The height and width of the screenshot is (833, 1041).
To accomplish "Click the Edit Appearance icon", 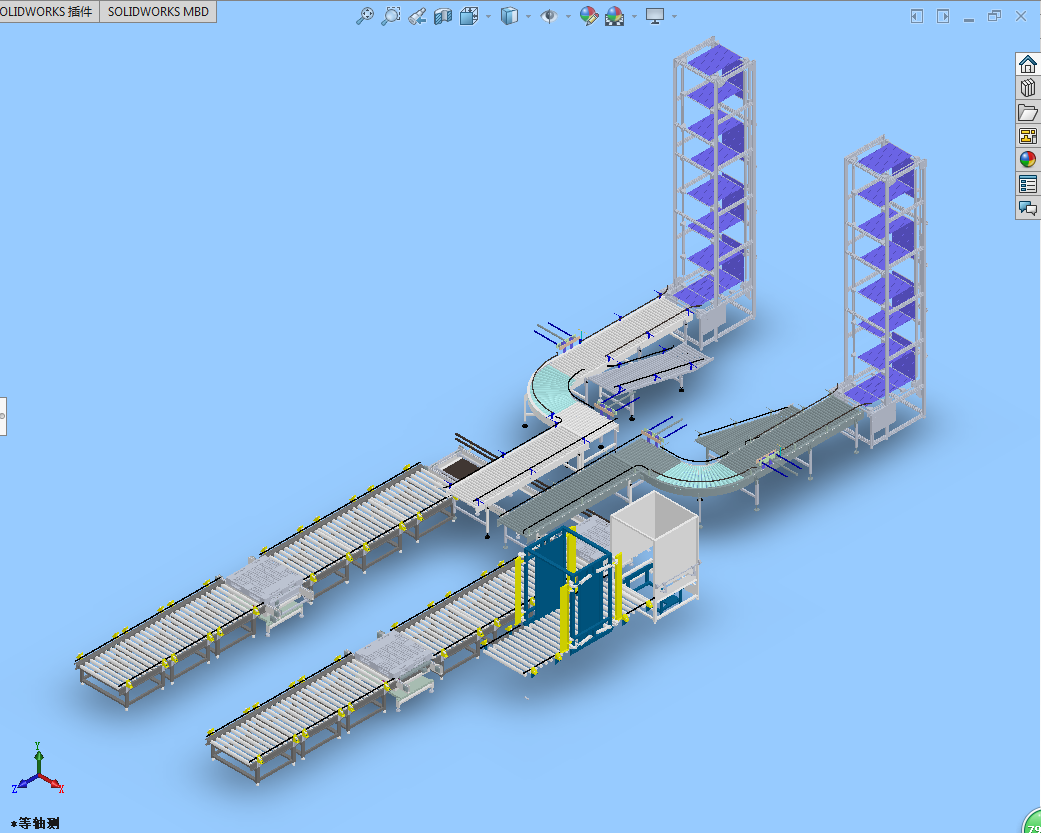I will tap(588, 16).
